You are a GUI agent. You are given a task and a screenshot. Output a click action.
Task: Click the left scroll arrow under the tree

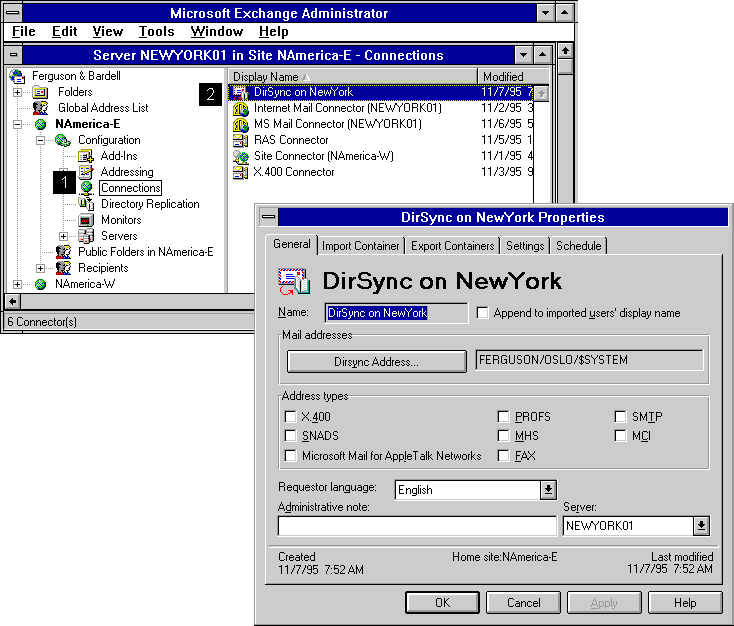13,302
